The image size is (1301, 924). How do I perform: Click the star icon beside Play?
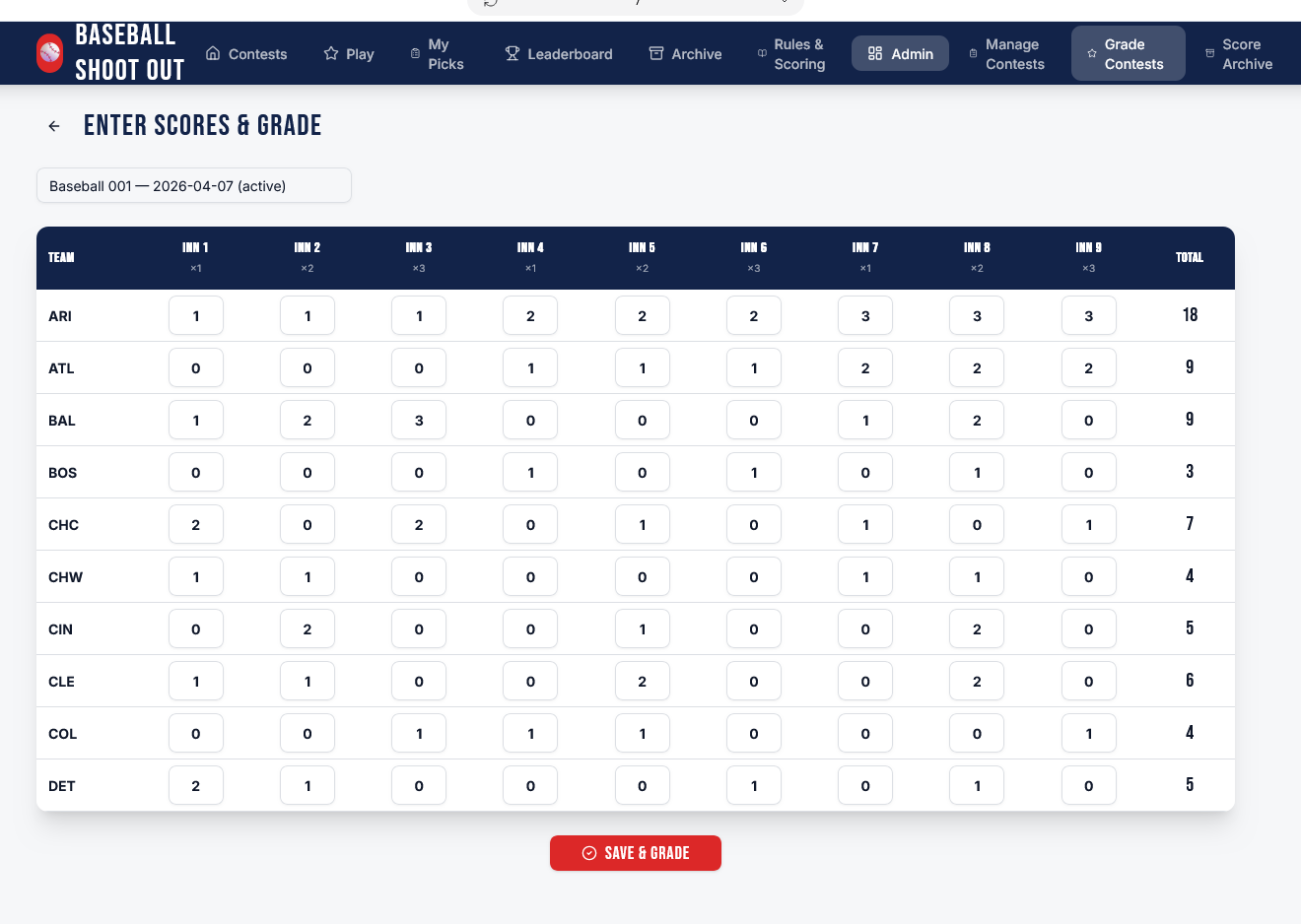click(x=331, y=53)
